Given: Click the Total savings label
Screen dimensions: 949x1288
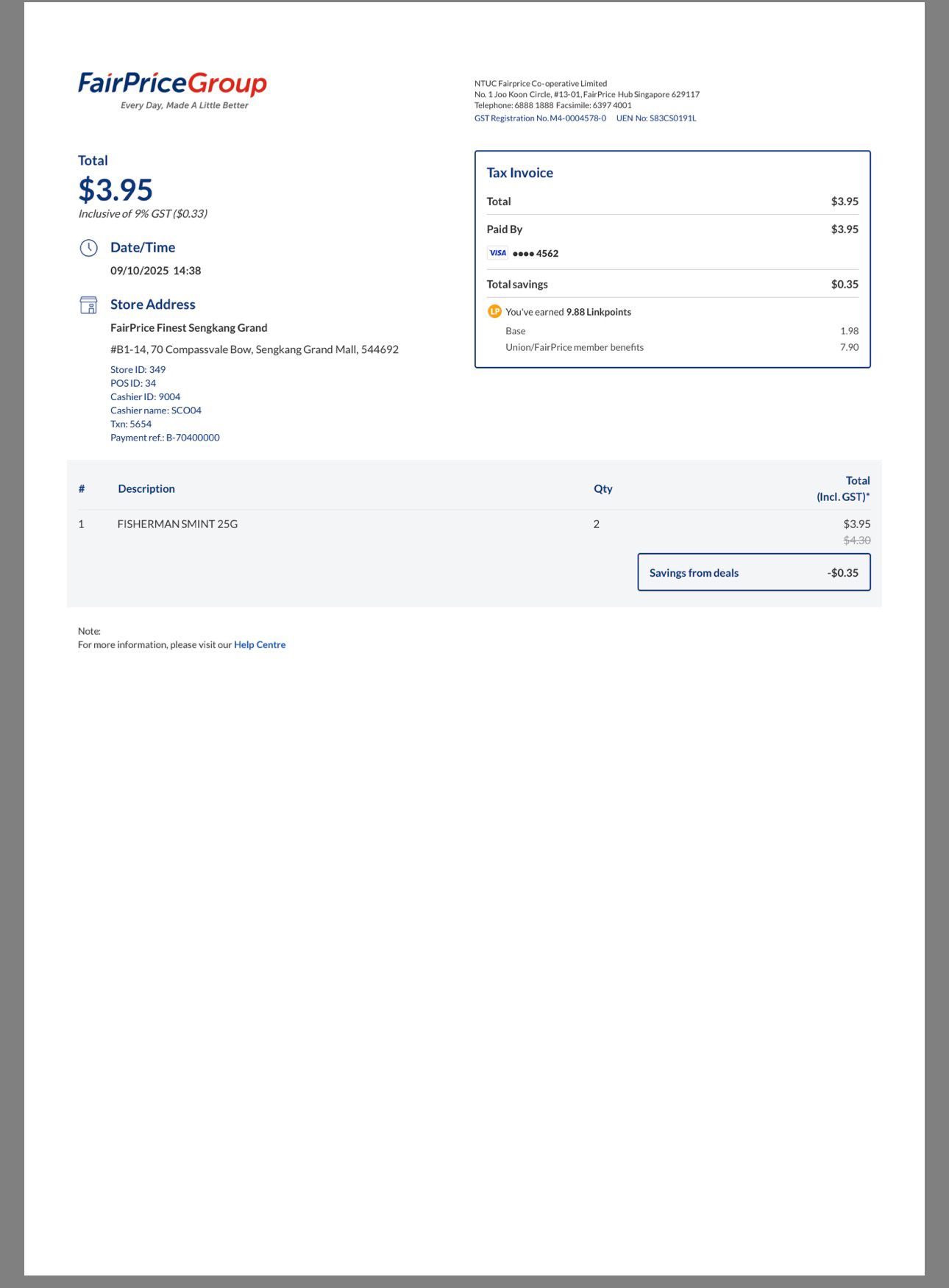Looking at the screenshot, I should tap(517, 285).
